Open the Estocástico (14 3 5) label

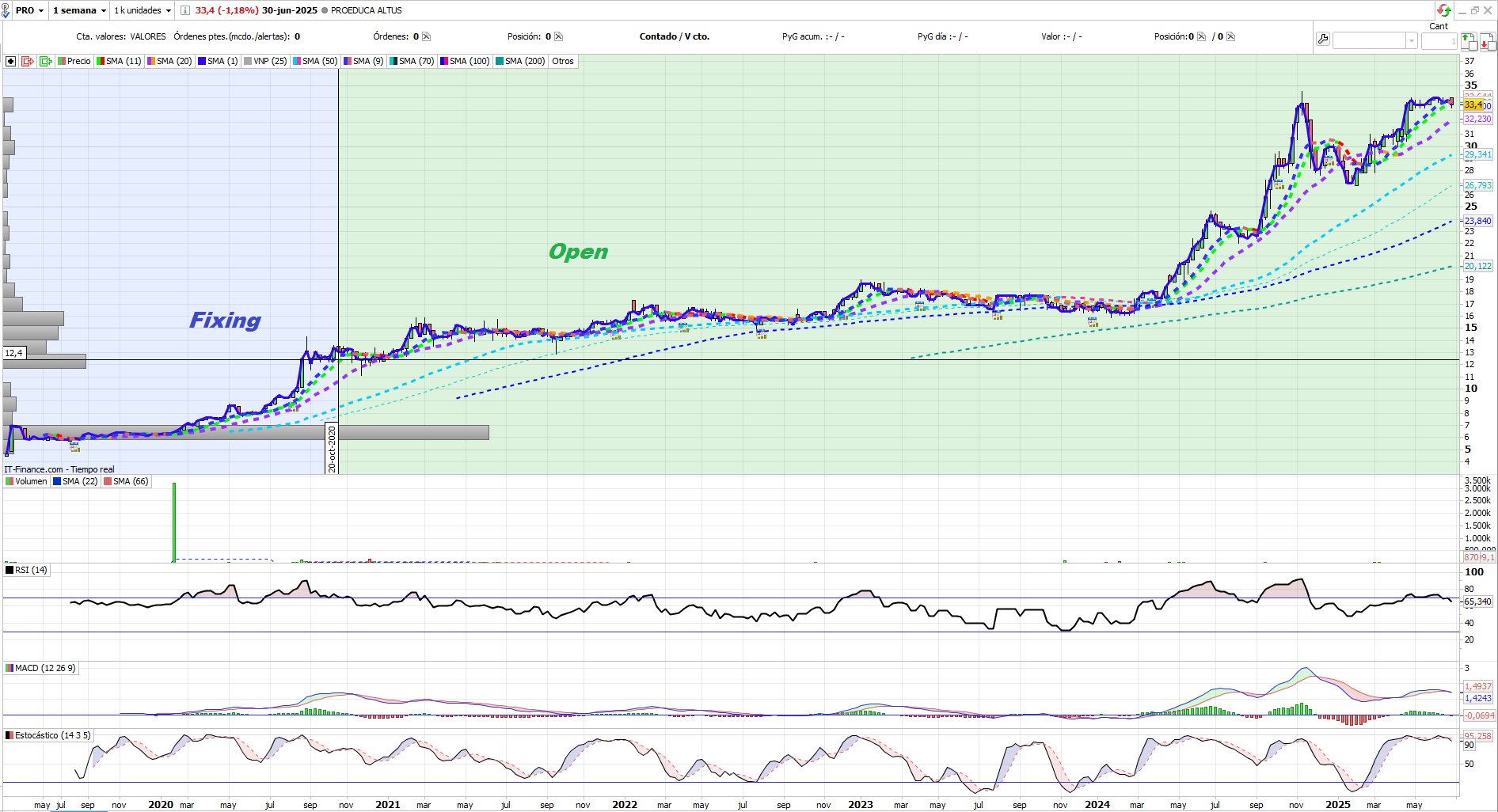(48, 735)
